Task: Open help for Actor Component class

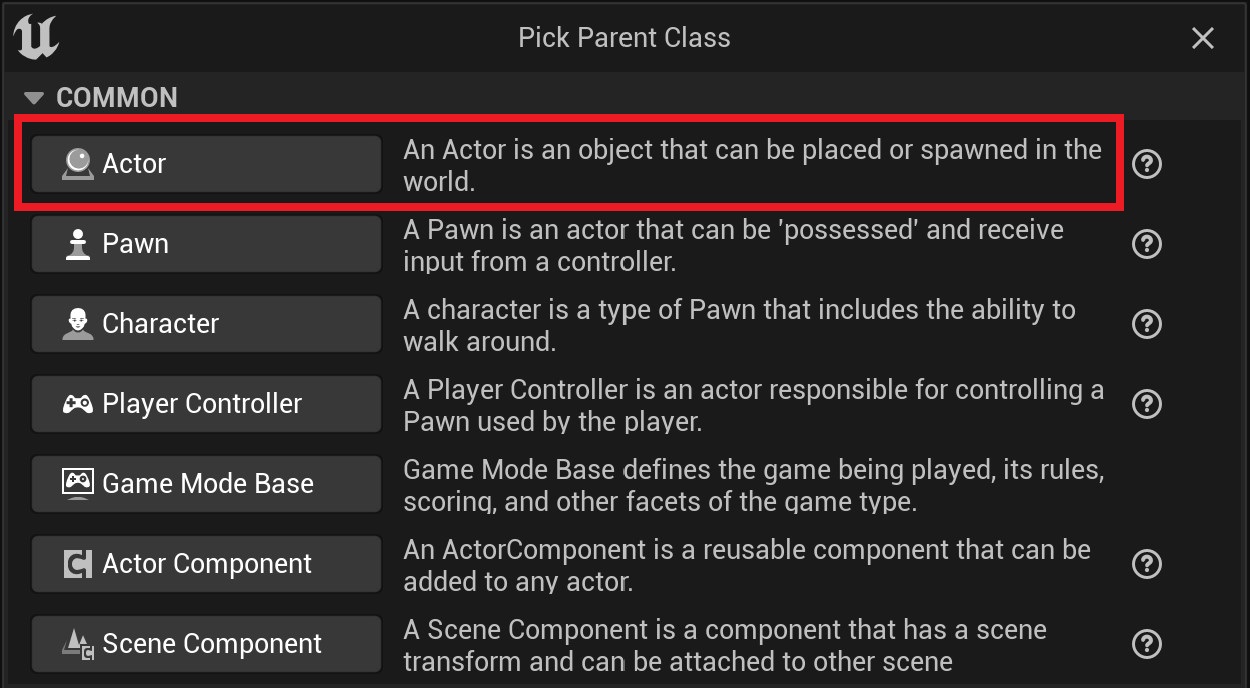Action: pos(1147,564)
